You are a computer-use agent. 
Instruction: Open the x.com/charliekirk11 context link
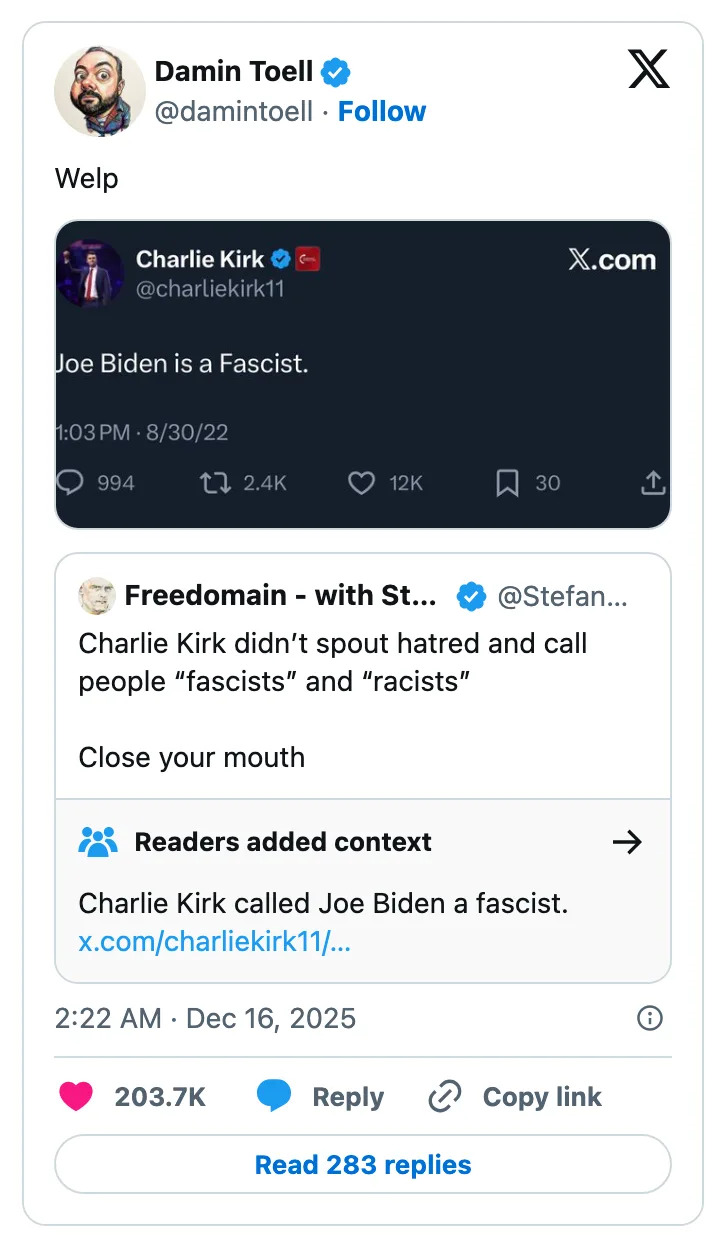(214, 942)
